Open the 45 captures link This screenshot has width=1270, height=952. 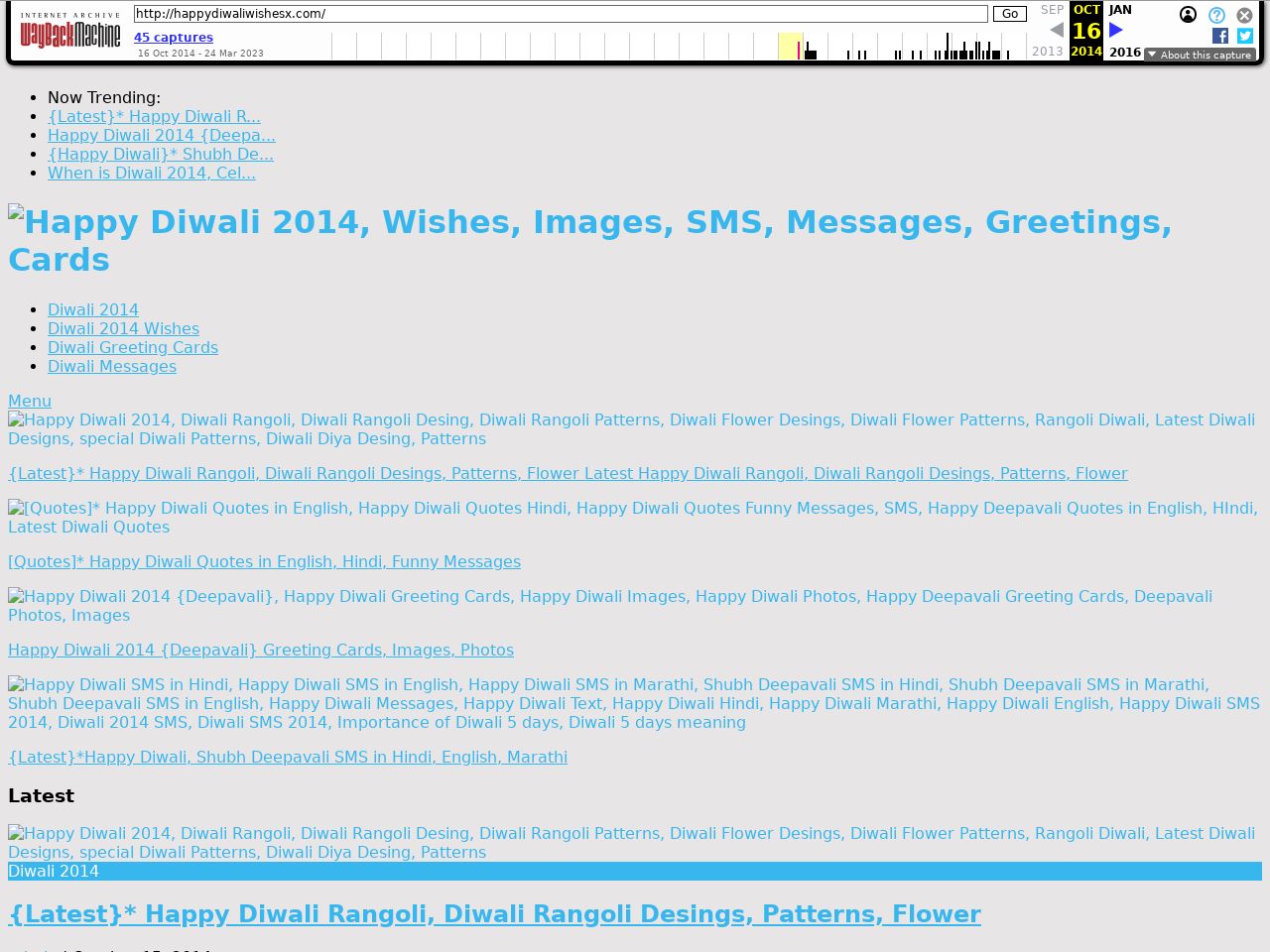[x=174, y=37]
